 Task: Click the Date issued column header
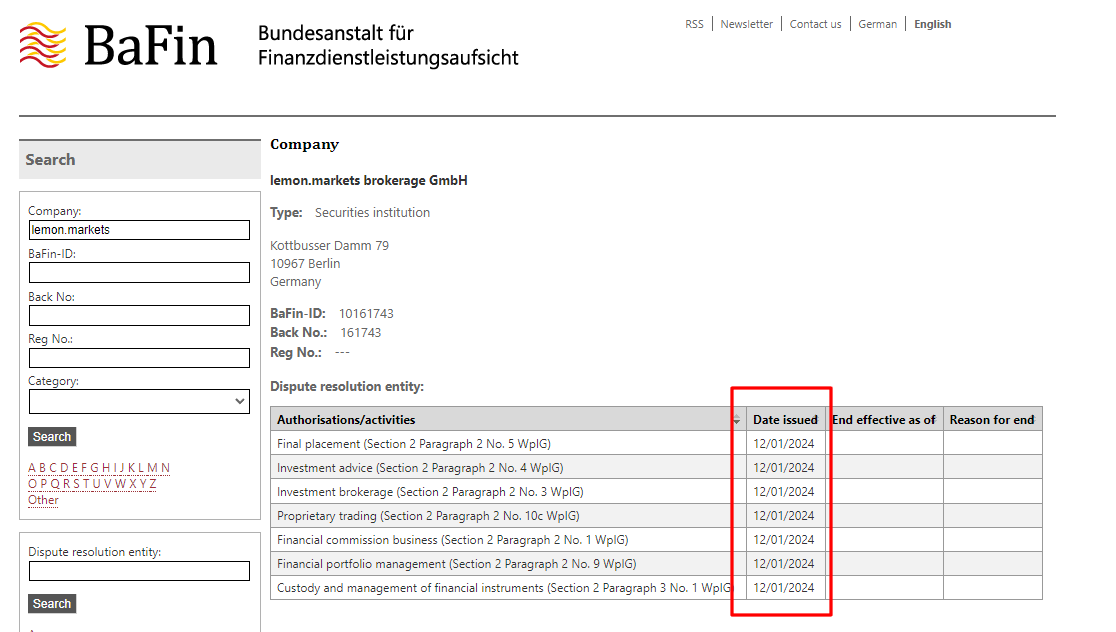click(786, 419)
